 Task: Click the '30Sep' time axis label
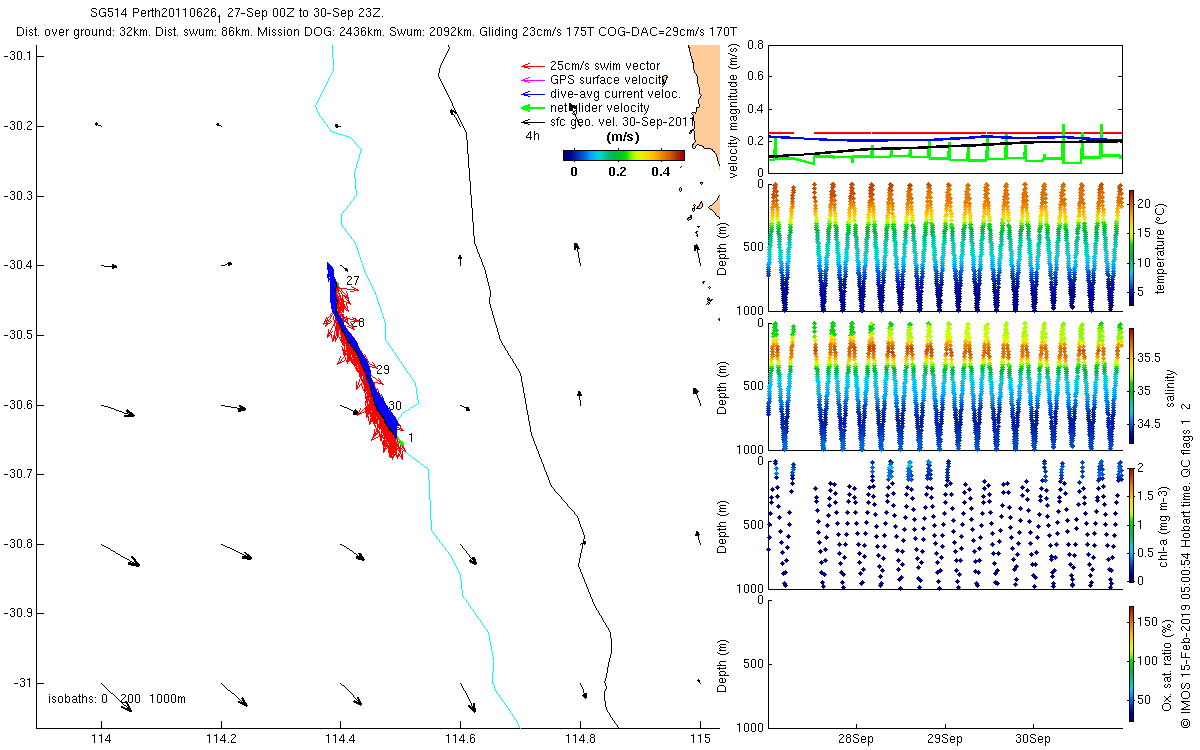click(x=1032, y=740)
